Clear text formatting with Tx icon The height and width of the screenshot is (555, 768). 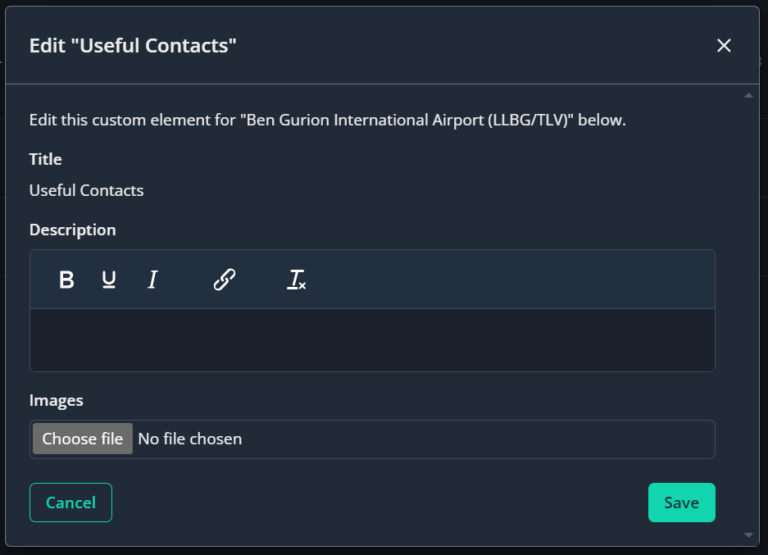[x=296, y=280]
